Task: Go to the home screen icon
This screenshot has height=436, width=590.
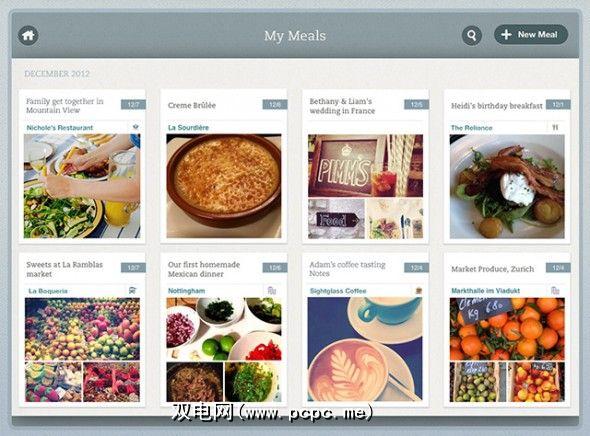Action: (x=28, y=35)
